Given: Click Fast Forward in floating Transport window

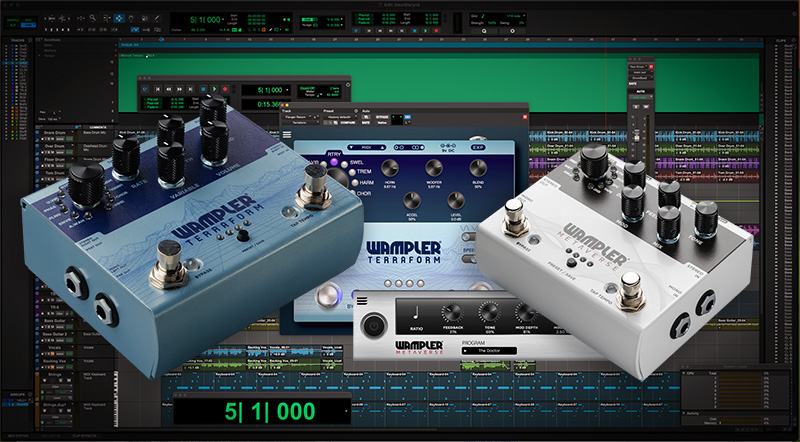Looking at the screenshot, I should point(180,89).
